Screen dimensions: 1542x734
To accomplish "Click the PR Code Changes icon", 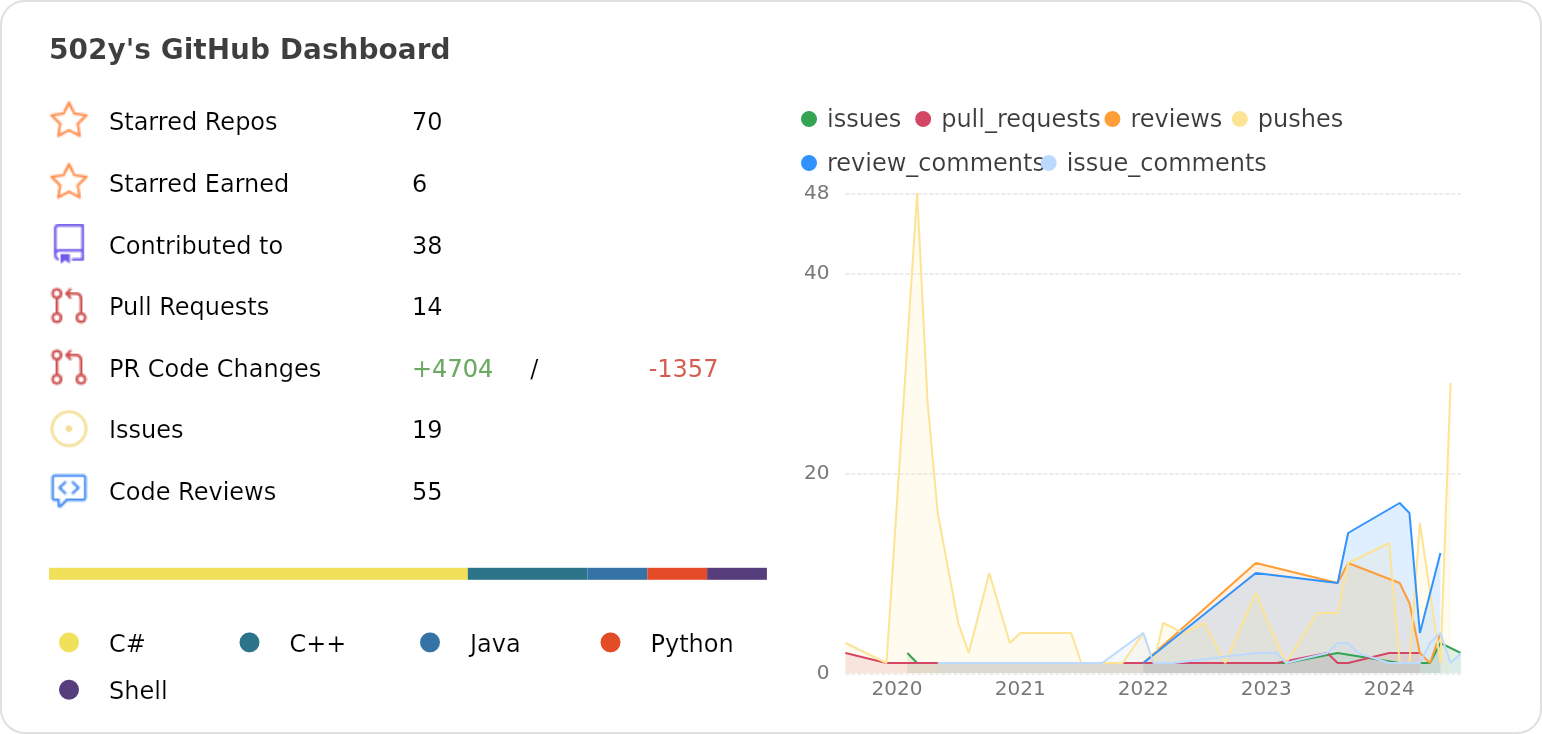I will (x=69, y=367).
